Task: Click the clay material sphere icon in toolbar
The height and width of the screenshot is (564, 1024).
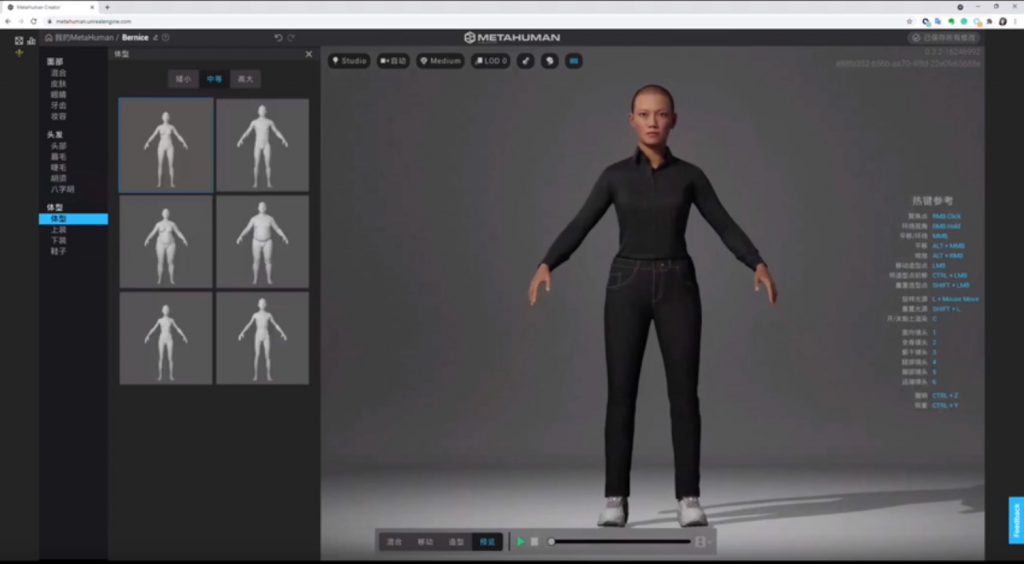Action: 549,61
